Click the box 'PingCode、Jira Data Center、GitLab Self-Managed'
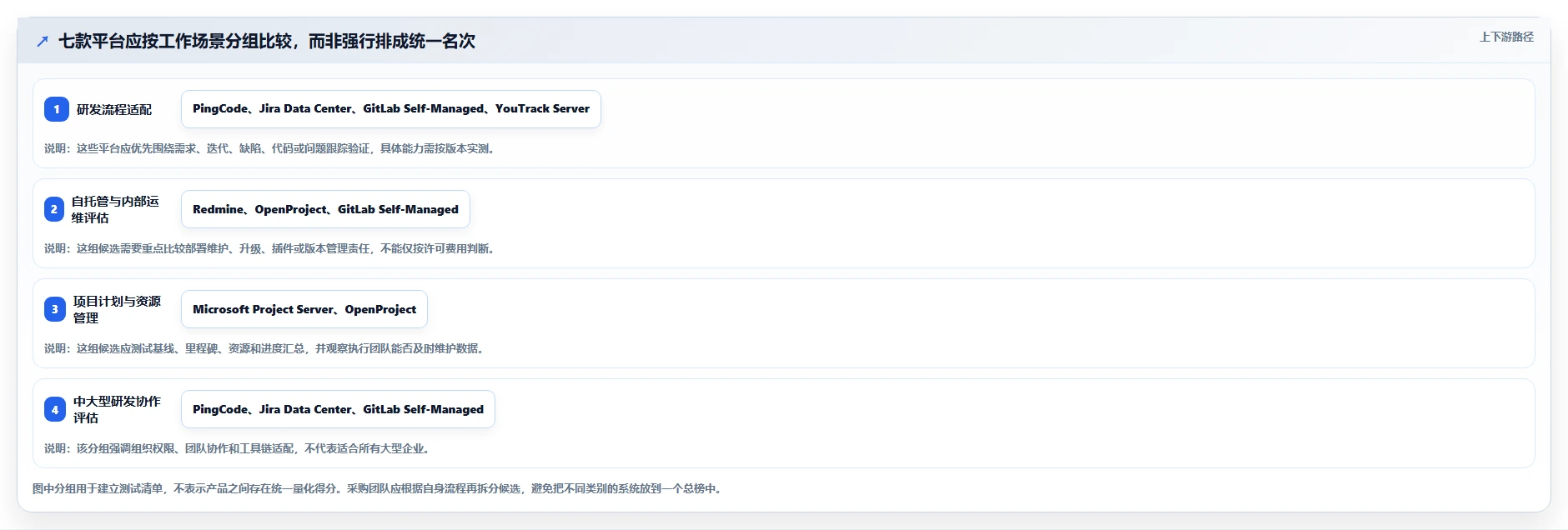 point(338,409)
